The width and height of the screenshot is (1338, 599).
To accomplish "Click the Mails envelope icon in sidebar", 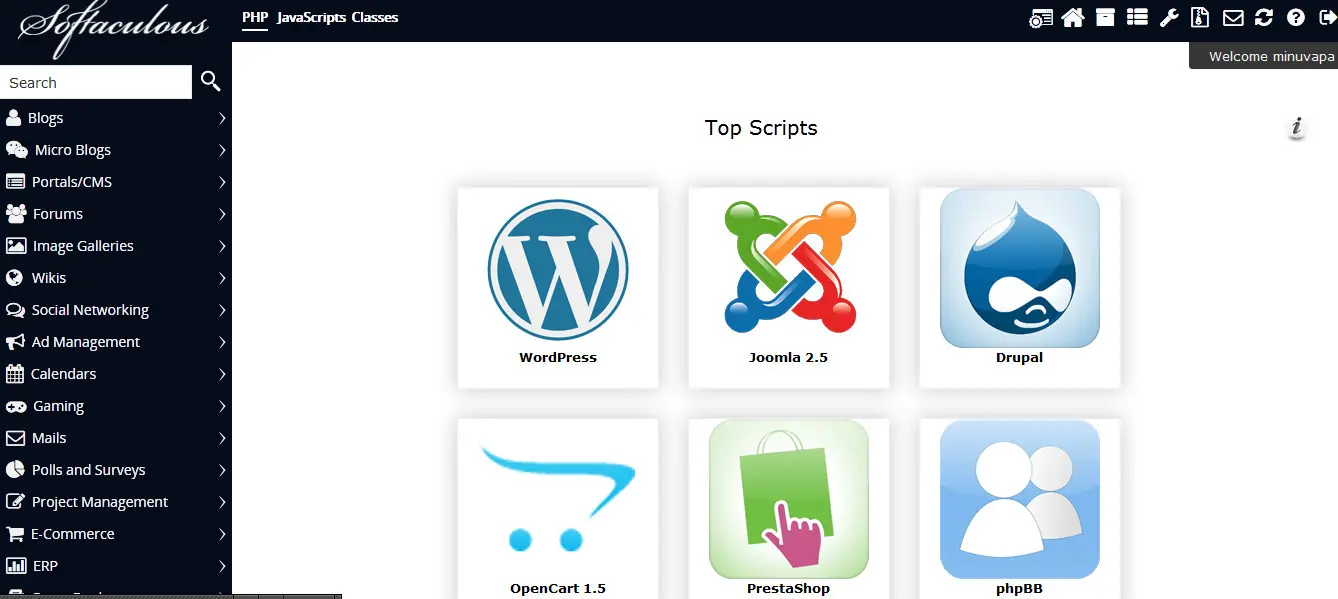I will pos(15,438).
